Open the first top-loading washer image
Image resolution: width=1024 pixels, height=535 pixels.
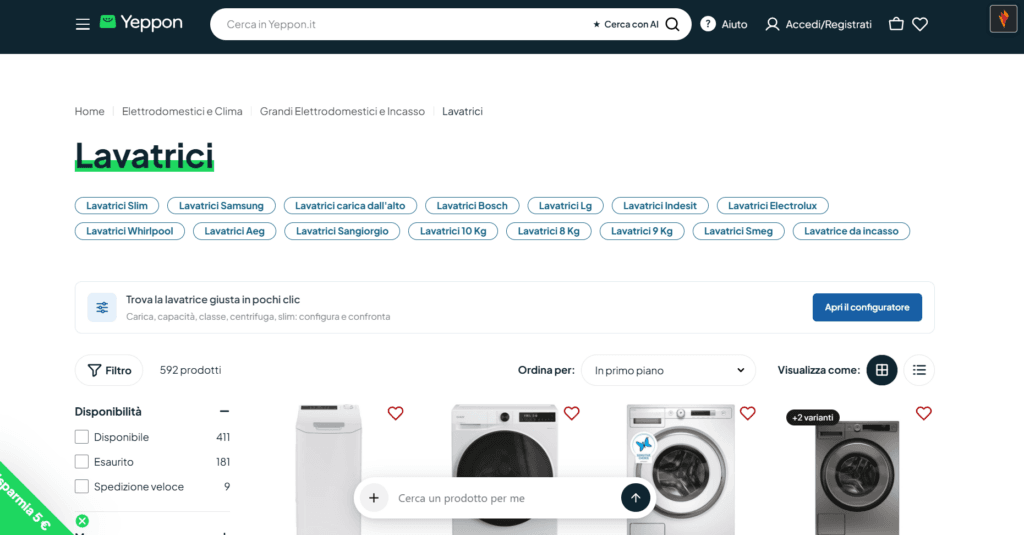pyautogui.click(x=328, y=470)
